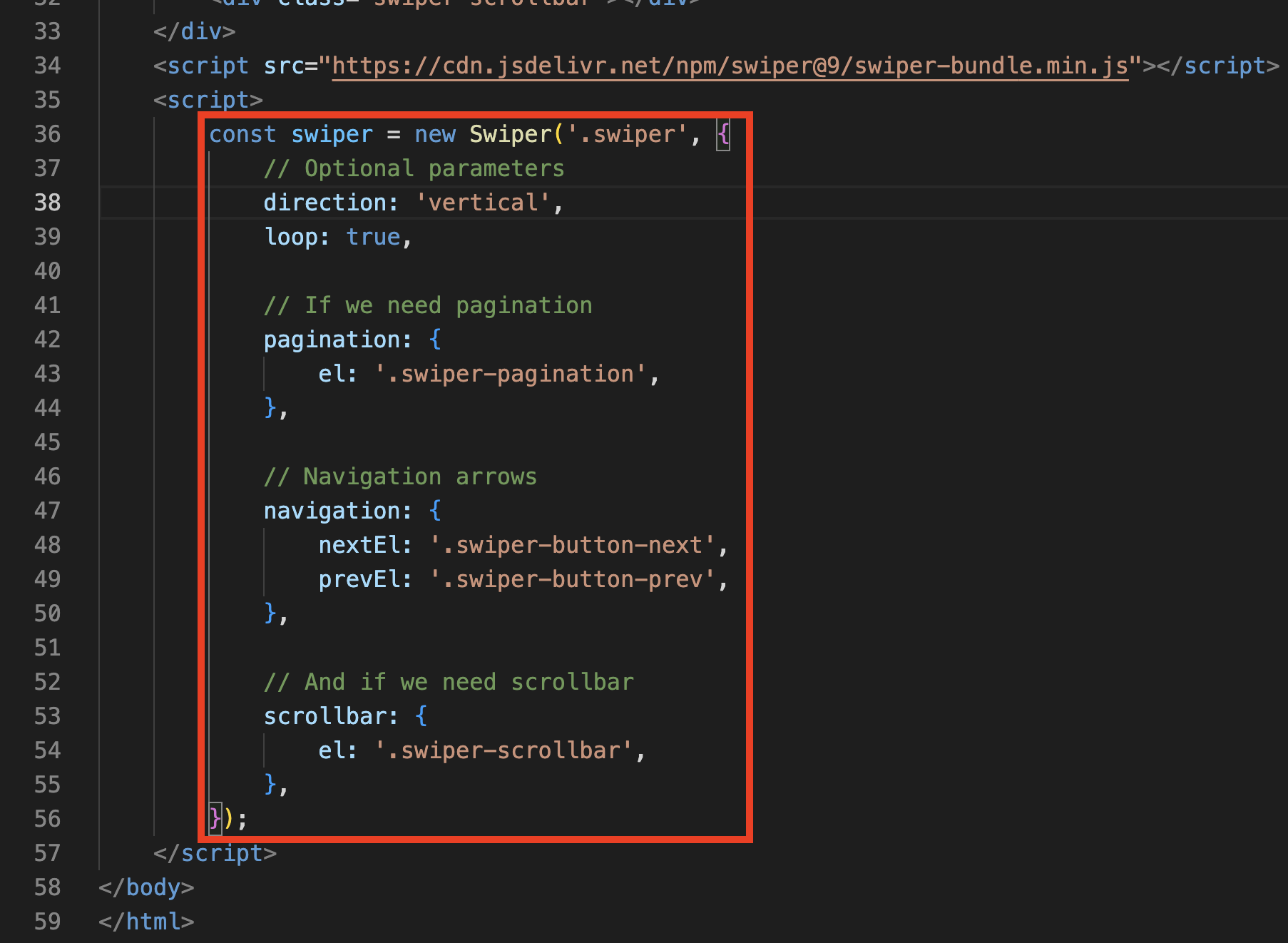Click 'el:' property on line 43

(338, 374)
